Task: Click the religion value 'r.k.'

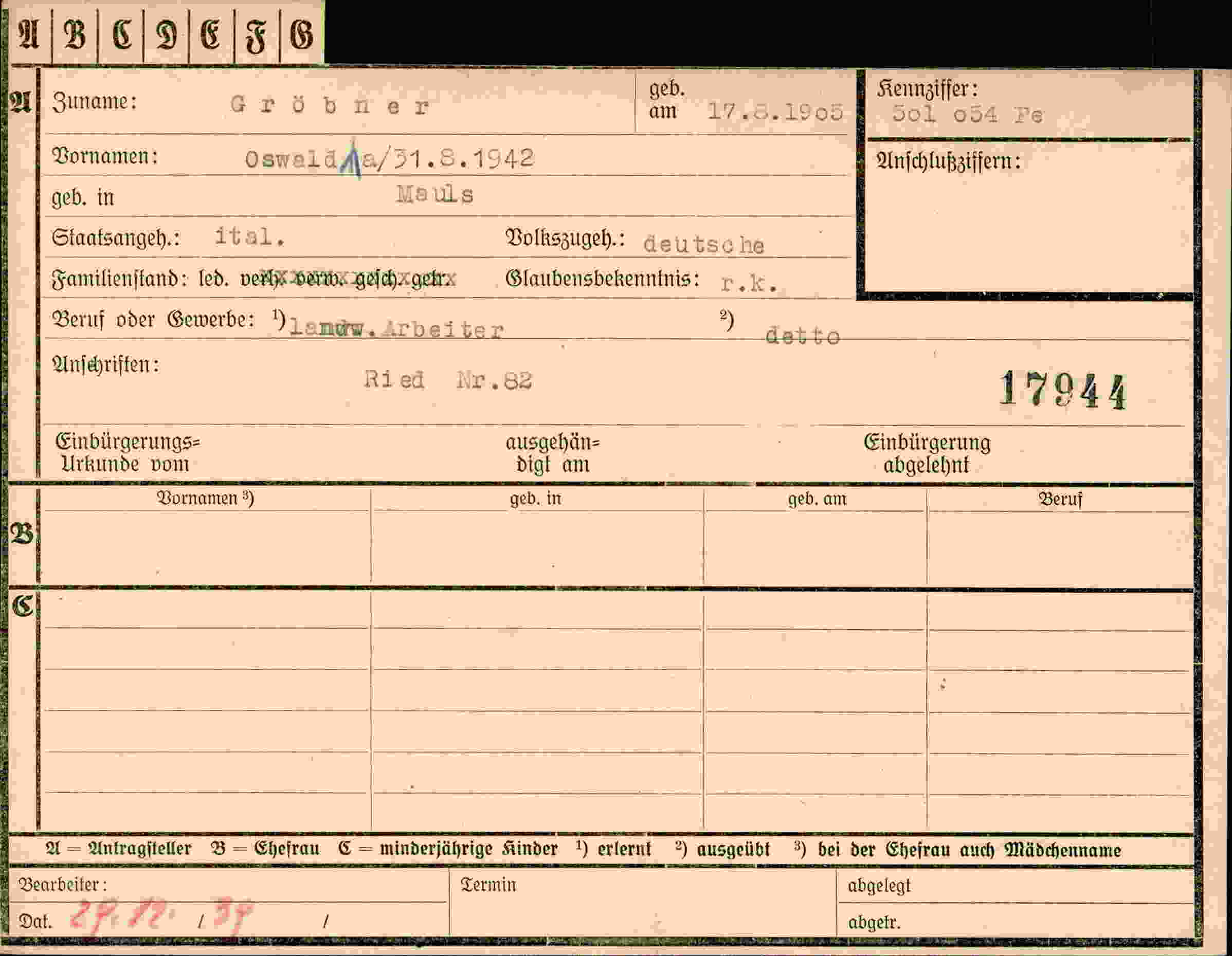Action: tap(750, 284)
